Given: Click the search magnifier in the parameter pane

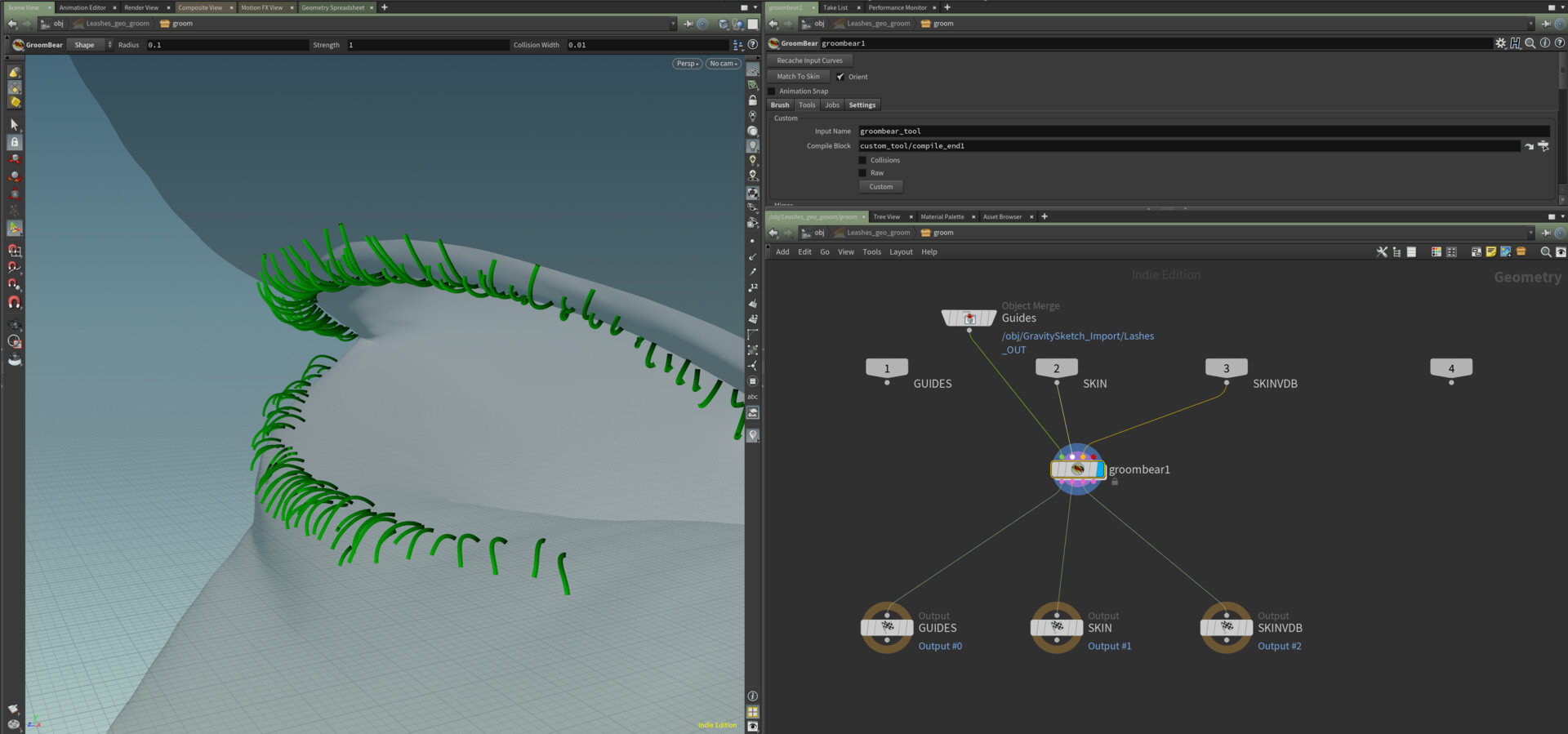Looking at the screenshot, I should (1530, 43).
